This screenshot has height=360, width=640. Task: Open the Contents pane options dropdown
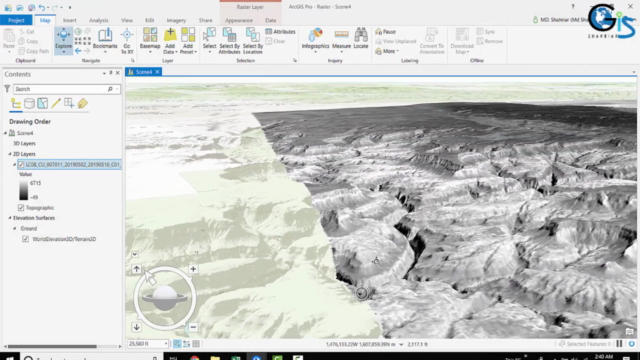[x=104, y=73]
